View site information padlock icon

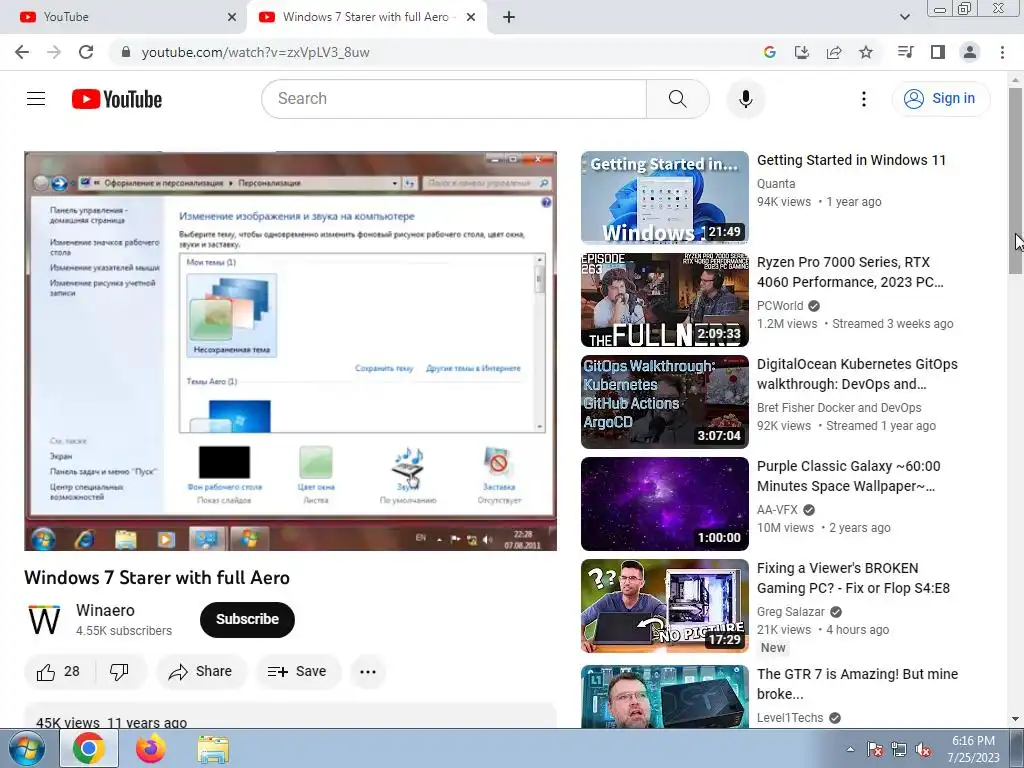point(126,52)
